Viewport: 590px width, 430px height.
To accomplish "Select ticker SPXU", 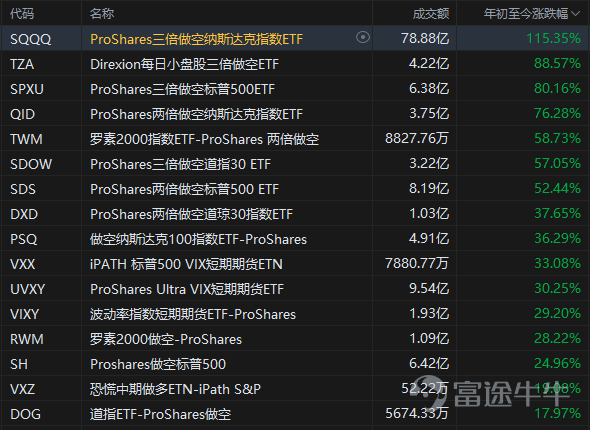I will 27,89.
